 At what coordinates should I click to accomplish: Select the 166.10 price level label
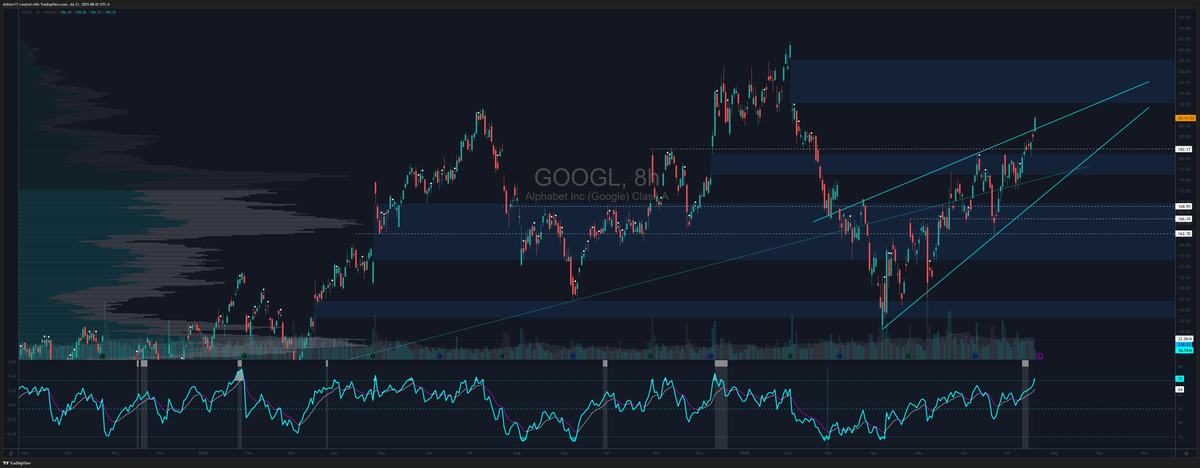point(1183,218)
